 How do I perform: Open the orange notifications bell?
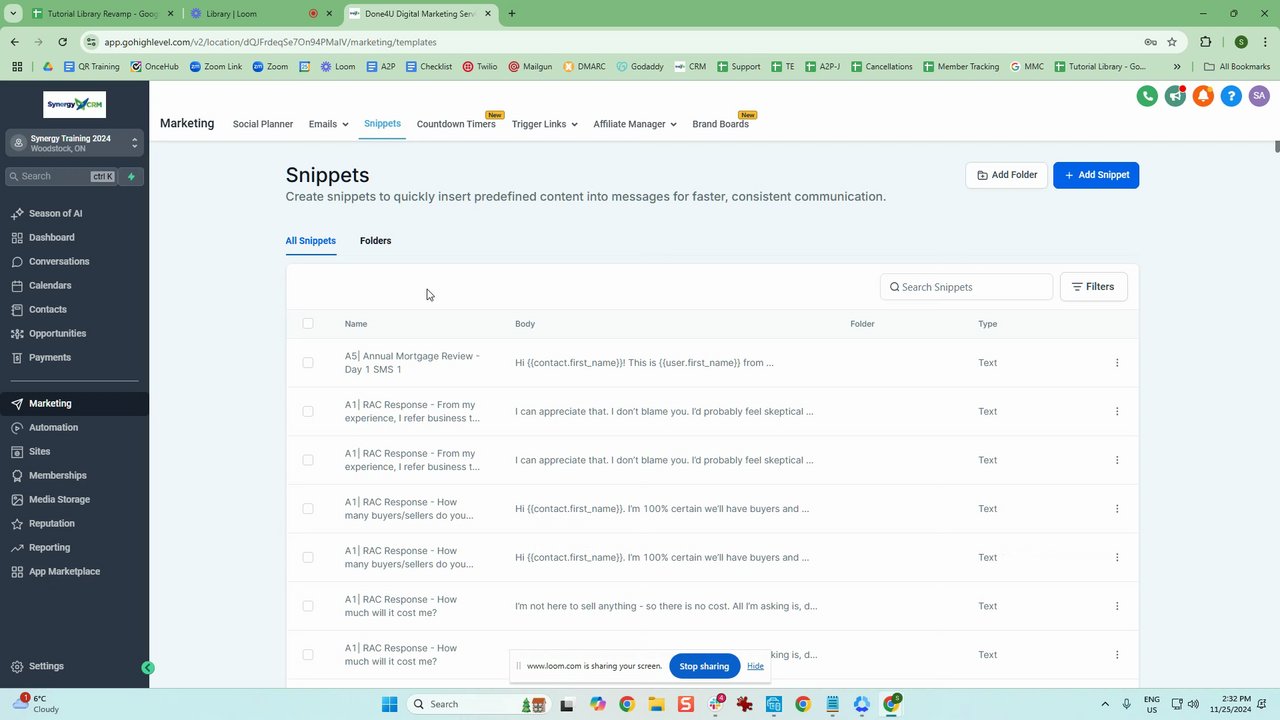(x=1203, y=96)
